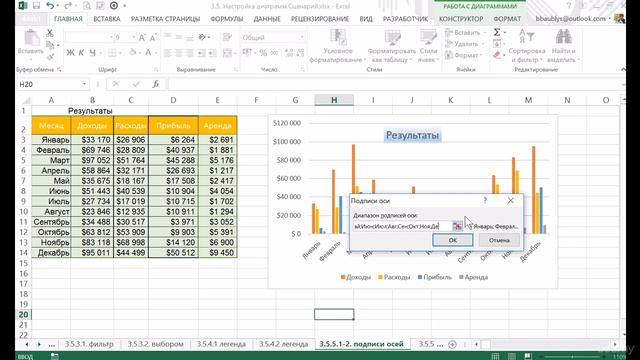Switch to the ВИД ribbon tab
Image resolution: width=640 pixels, height=360 pixels.
click(x=366, y=19)
